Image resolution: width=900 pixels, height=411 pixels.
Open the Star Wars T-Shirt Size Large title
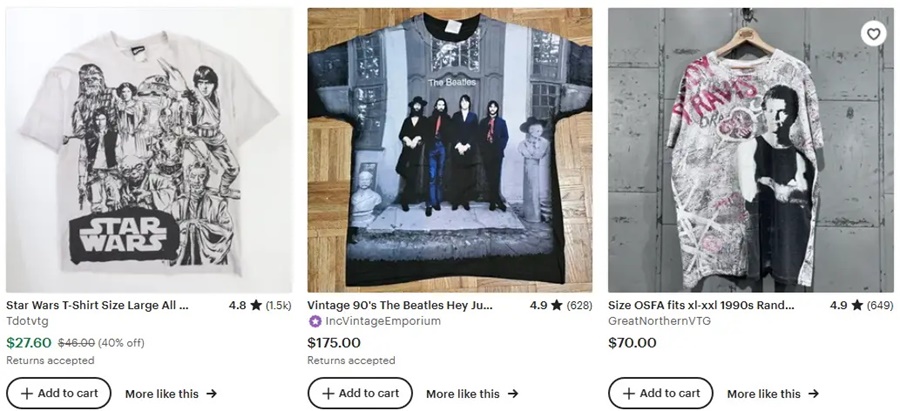pyautogui.click(x=97, y=305)
